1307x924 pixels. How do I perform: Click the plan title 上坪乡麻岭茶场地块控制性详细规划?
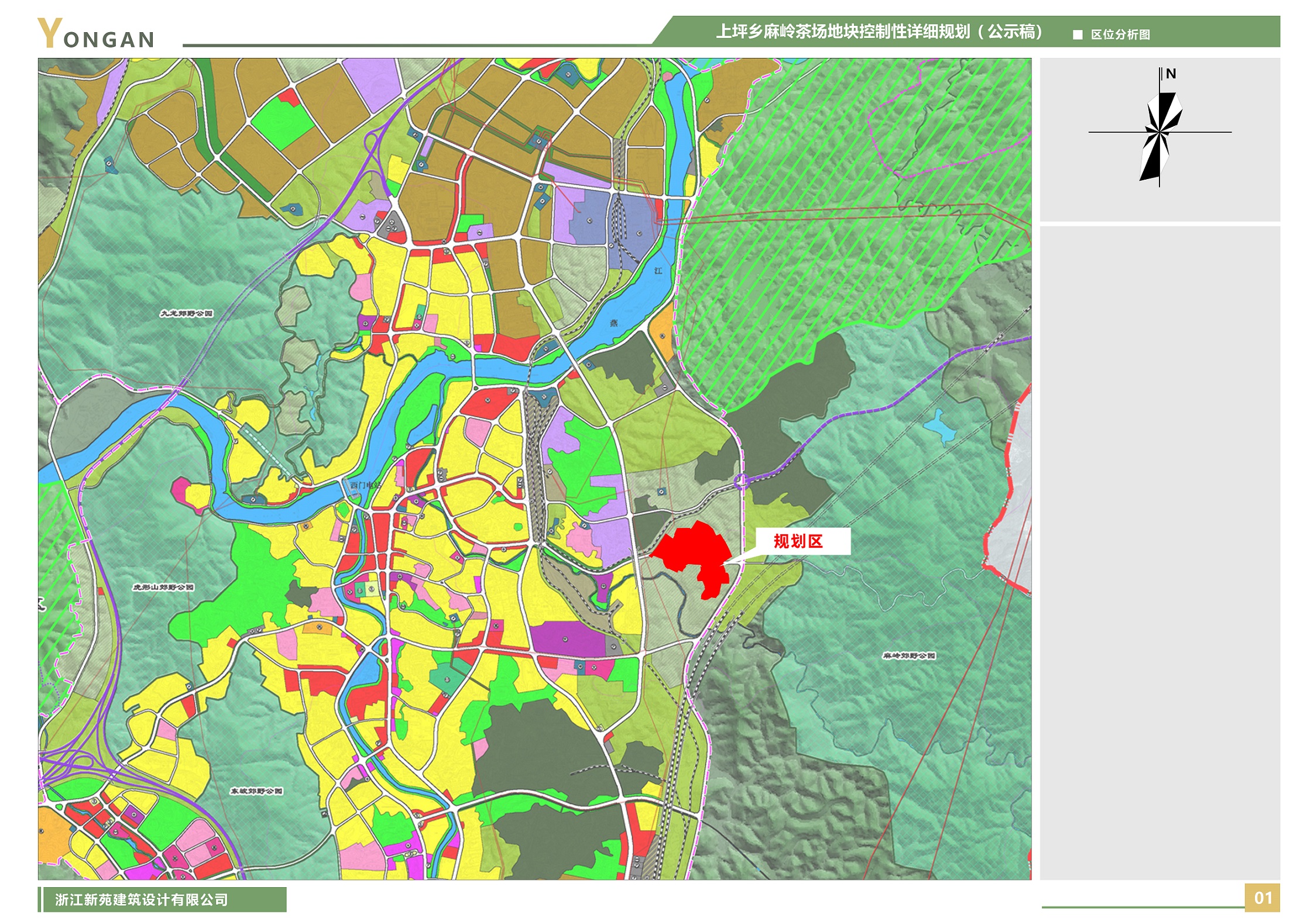point(878,32)
